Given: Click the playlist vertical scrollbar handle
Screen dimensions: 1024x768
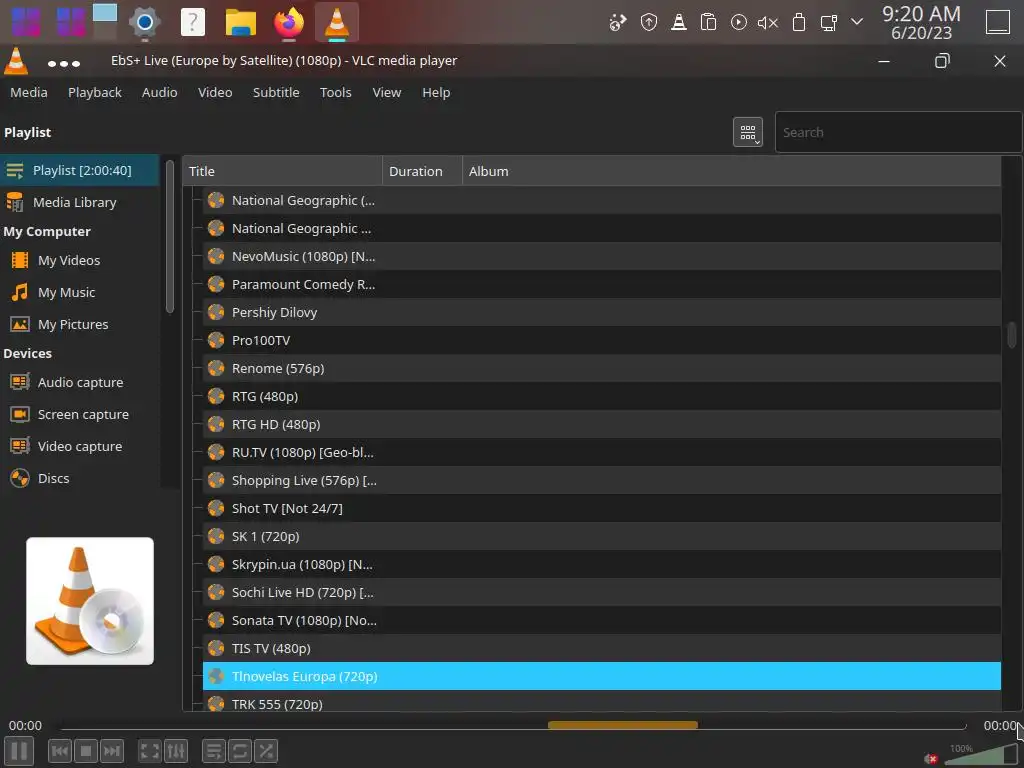Looking at the screenshot, I should [1012, 335].
